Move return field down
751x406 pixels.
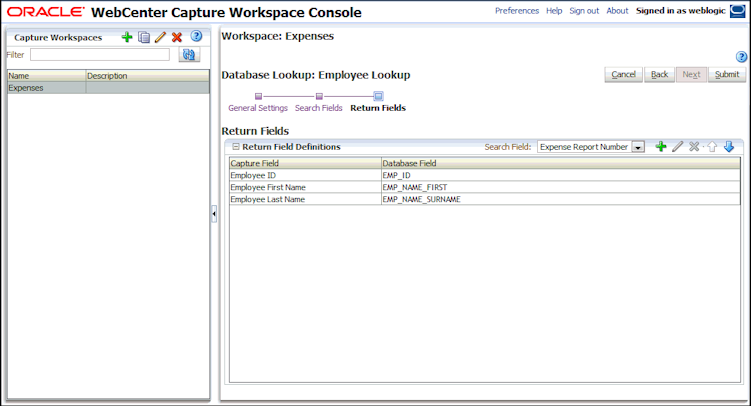[x=729, y=147]
